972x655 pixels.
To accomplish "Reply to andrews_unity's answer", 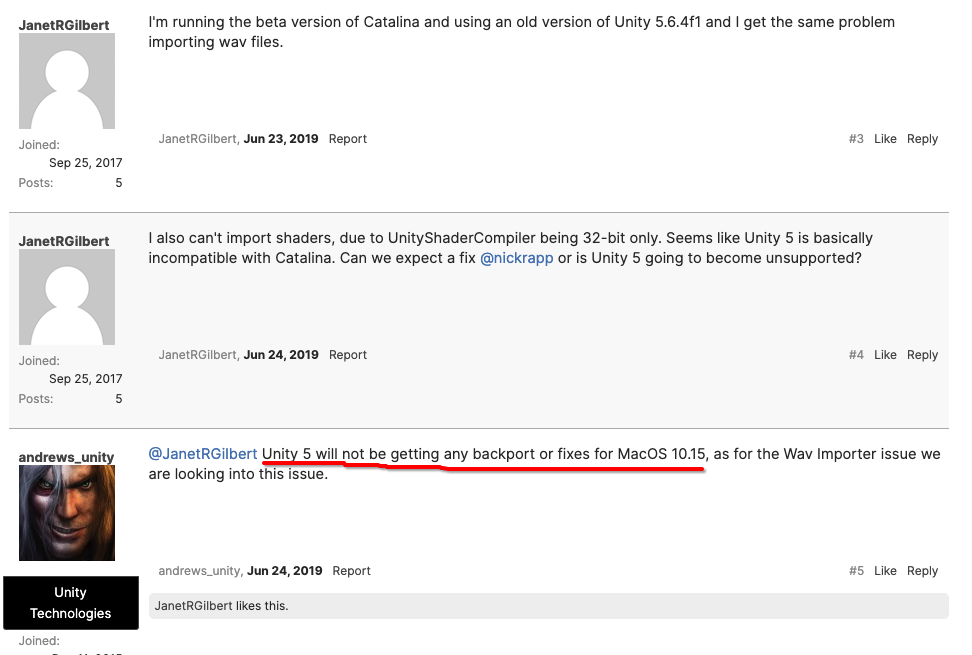I will click(922, 570).
